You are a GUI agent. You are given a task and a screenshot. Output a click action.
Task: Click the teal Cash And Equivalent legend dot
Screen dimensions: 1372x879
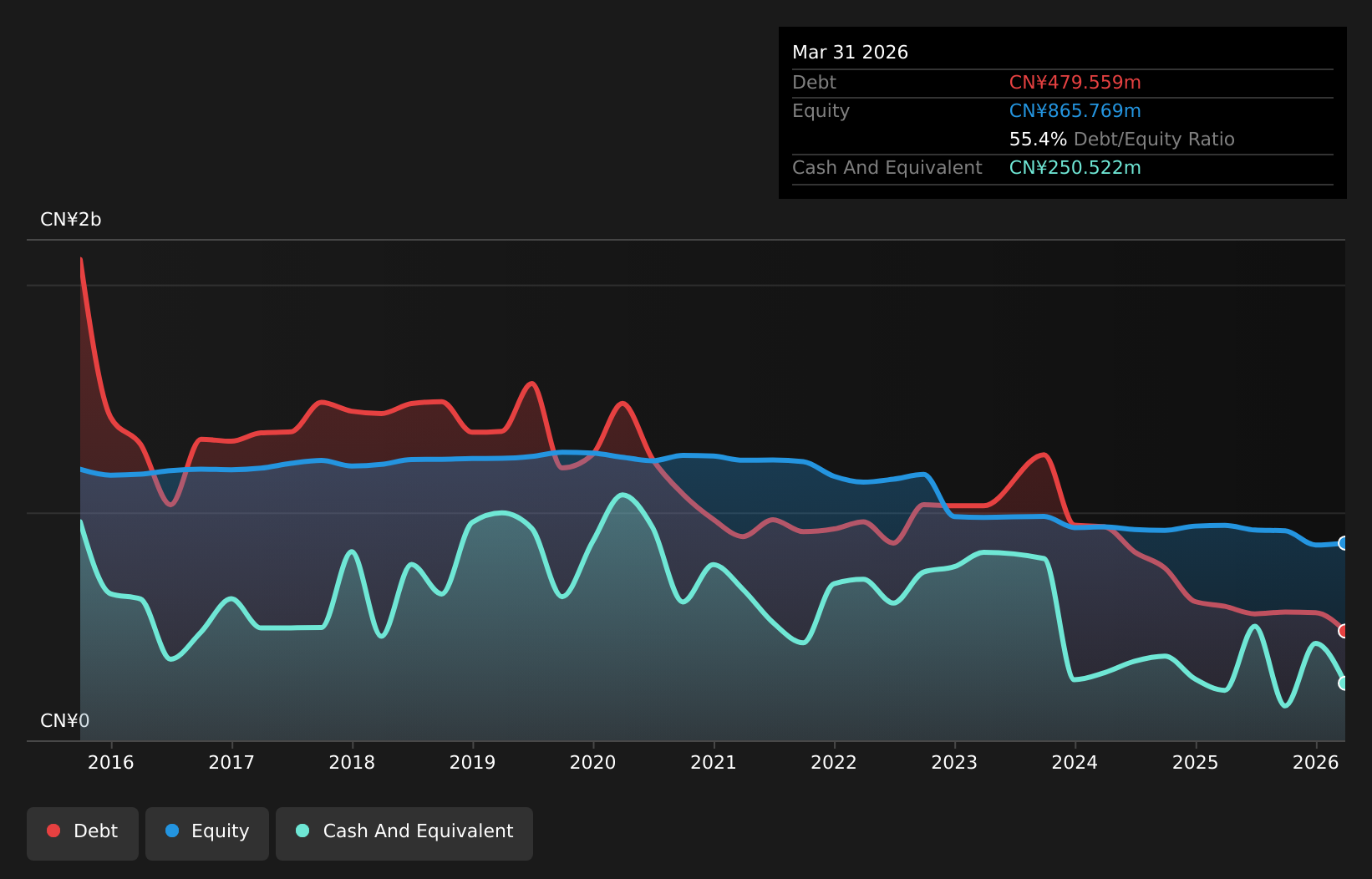[302, 831]
